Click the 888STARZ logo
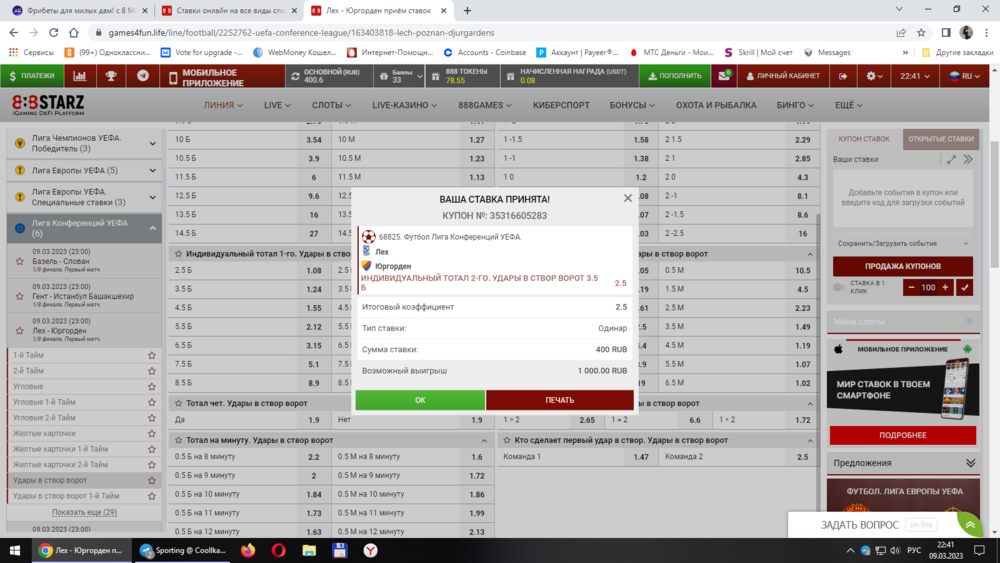 (x=48, y=105)
